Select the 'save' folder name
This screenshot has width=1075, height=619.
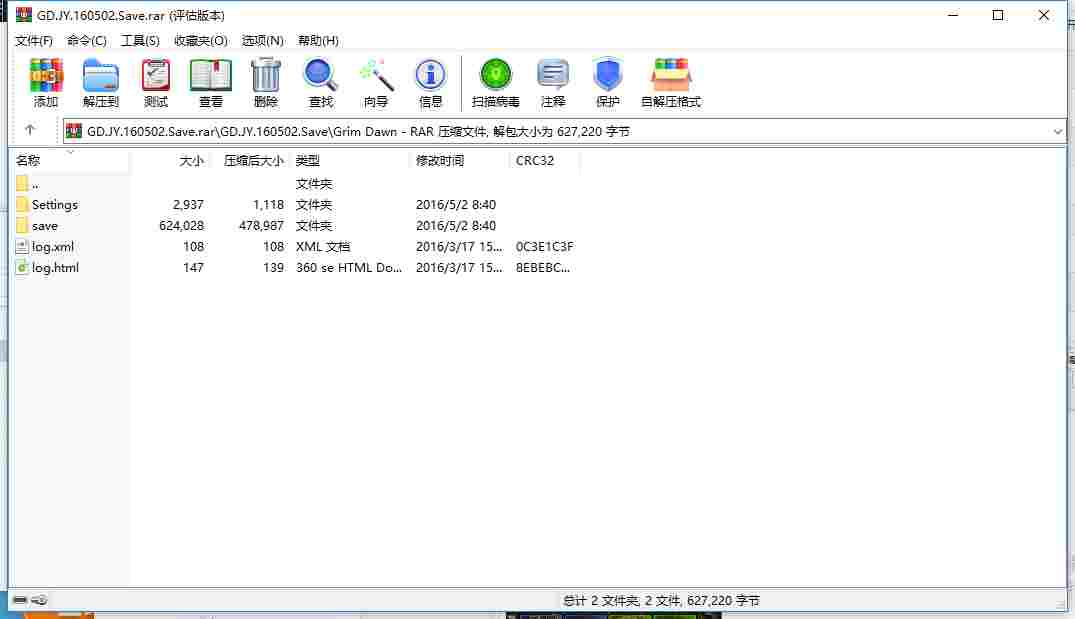click(45, 226)
